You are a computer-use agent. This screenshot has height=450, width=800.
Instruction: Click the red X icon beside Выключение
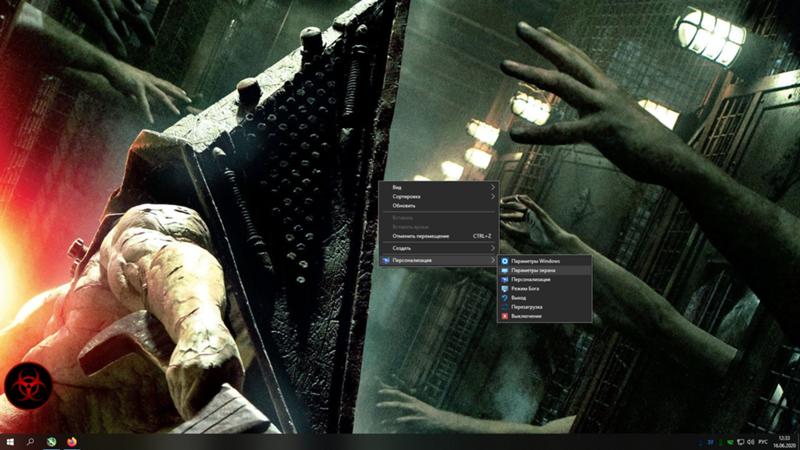[x=505, y=316]
